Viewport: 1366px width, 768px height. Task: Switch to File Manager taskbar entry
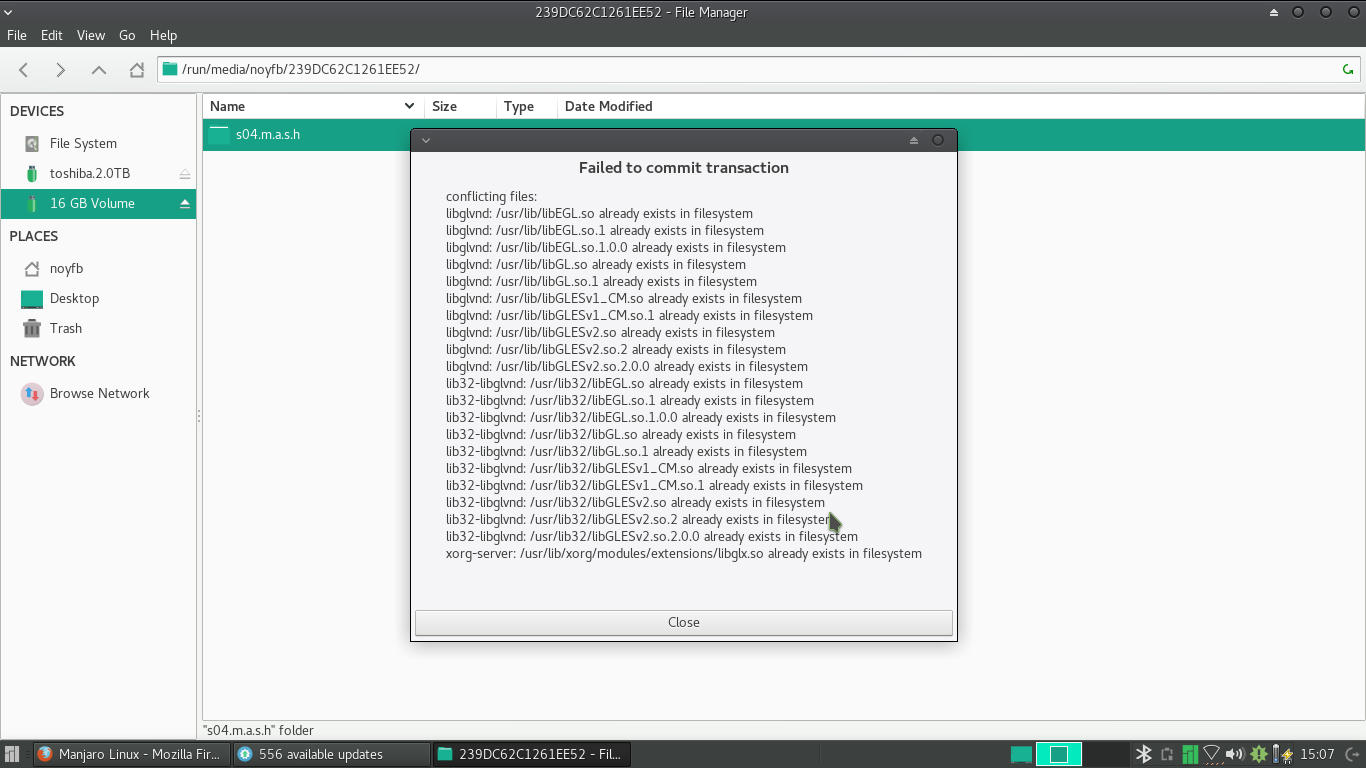(x=533, y=754)
